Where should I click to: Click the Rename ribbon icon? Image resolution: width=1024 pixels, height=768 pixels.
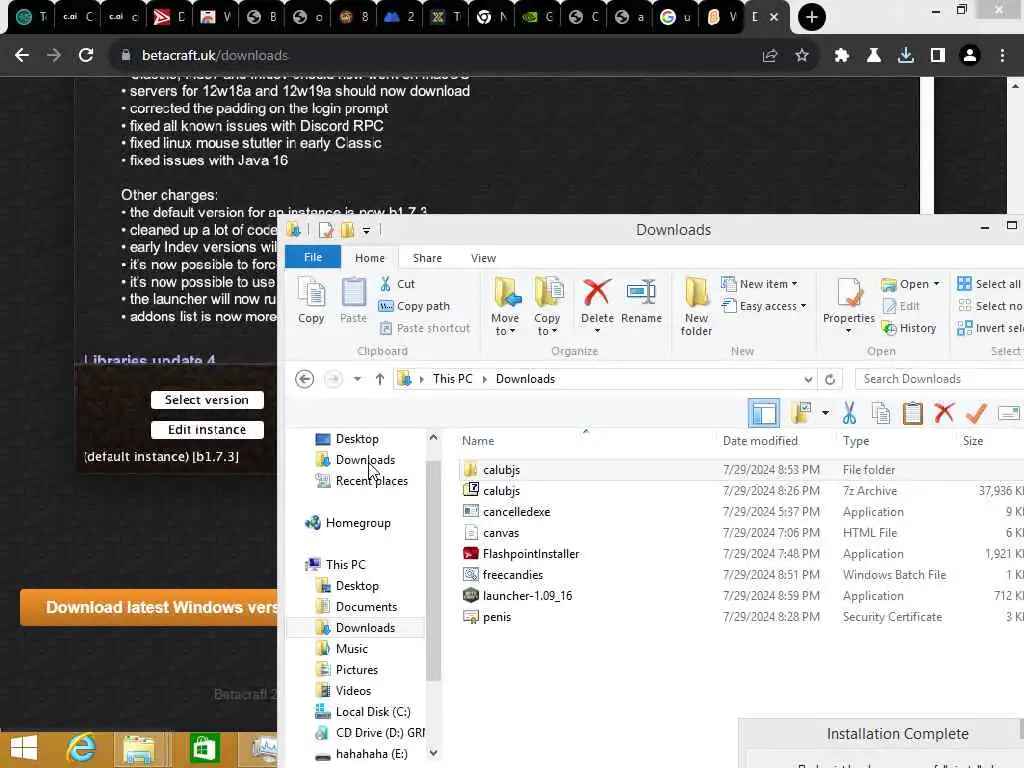641,300
